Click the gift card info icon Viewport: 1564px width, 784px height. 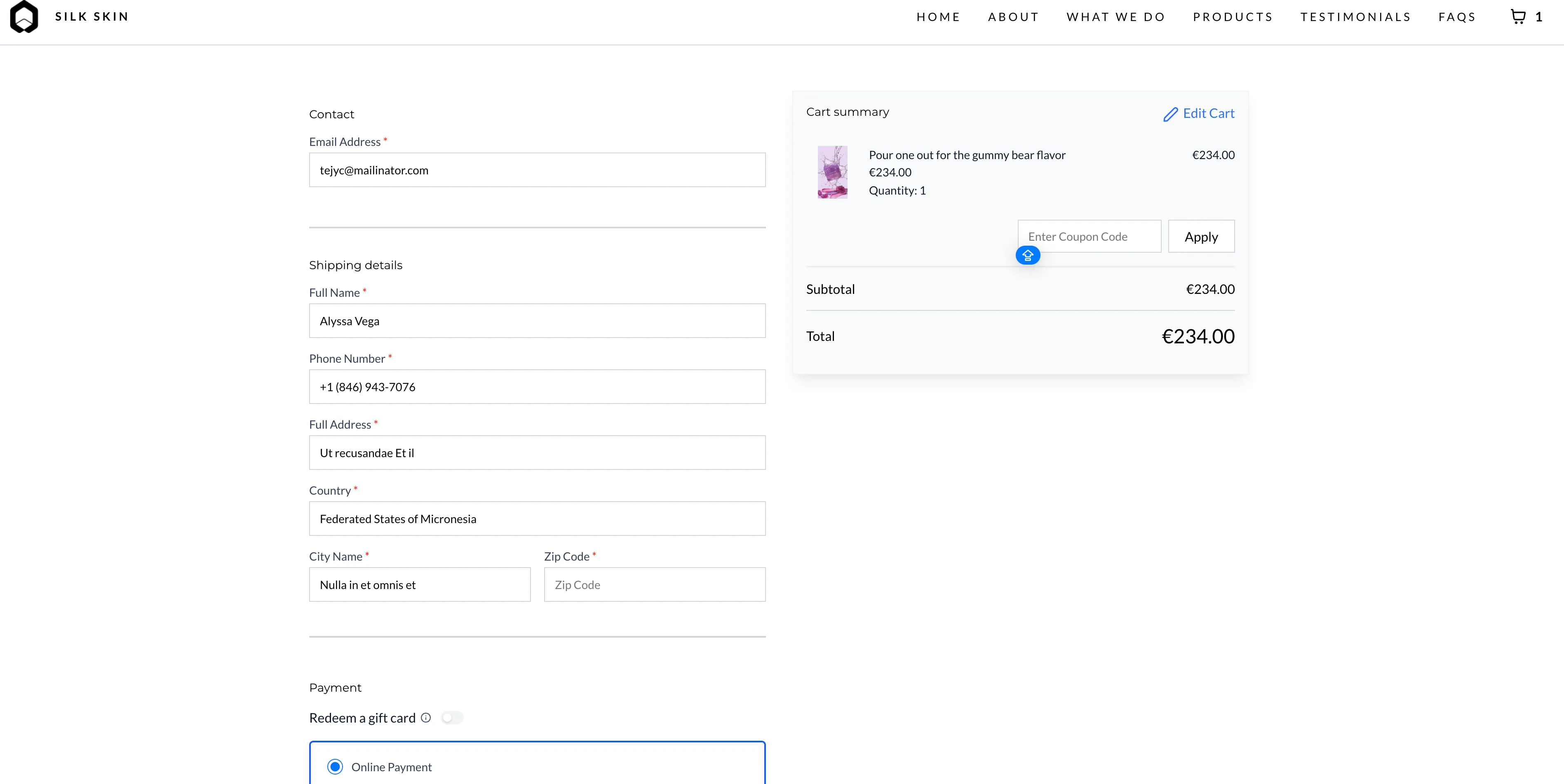[x=425, y=718]
